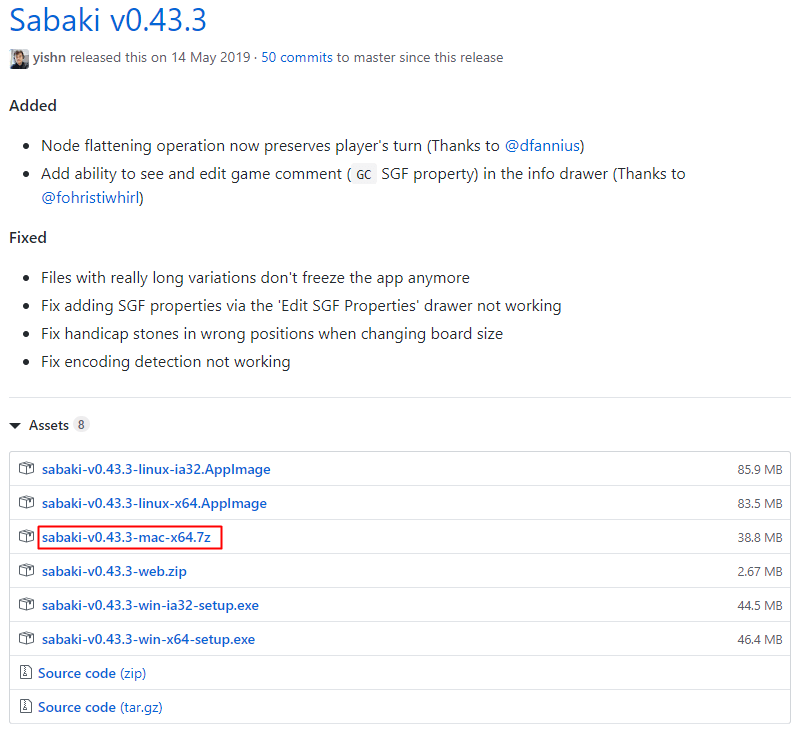Click package icon beside web.zip asset
This screenshot has width=808, height=736.
click(26, 570)
